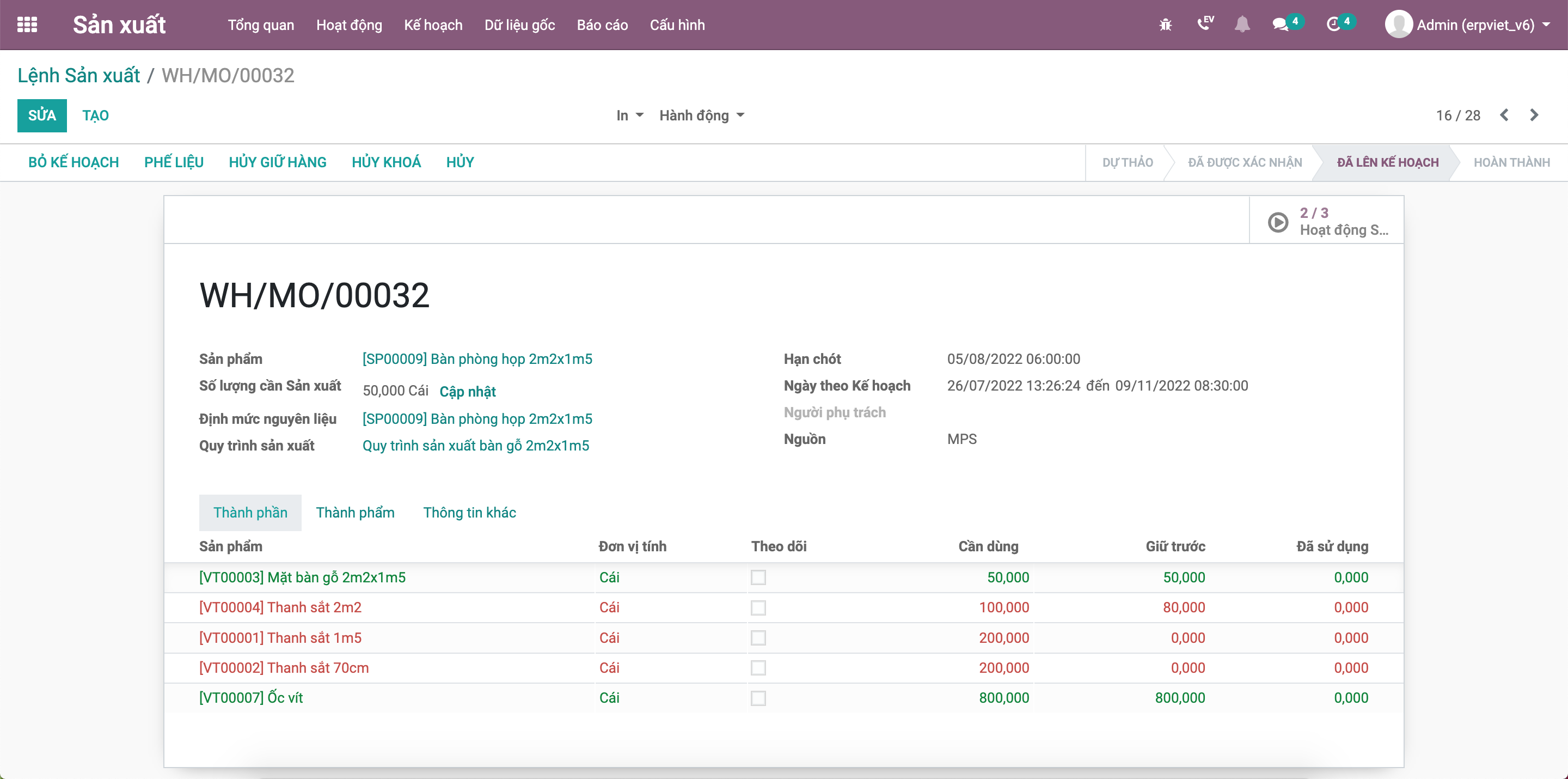Open the In (Print) dropdown menu
The width and height of the screenshot is (1568, 779).
pos(624,113)
